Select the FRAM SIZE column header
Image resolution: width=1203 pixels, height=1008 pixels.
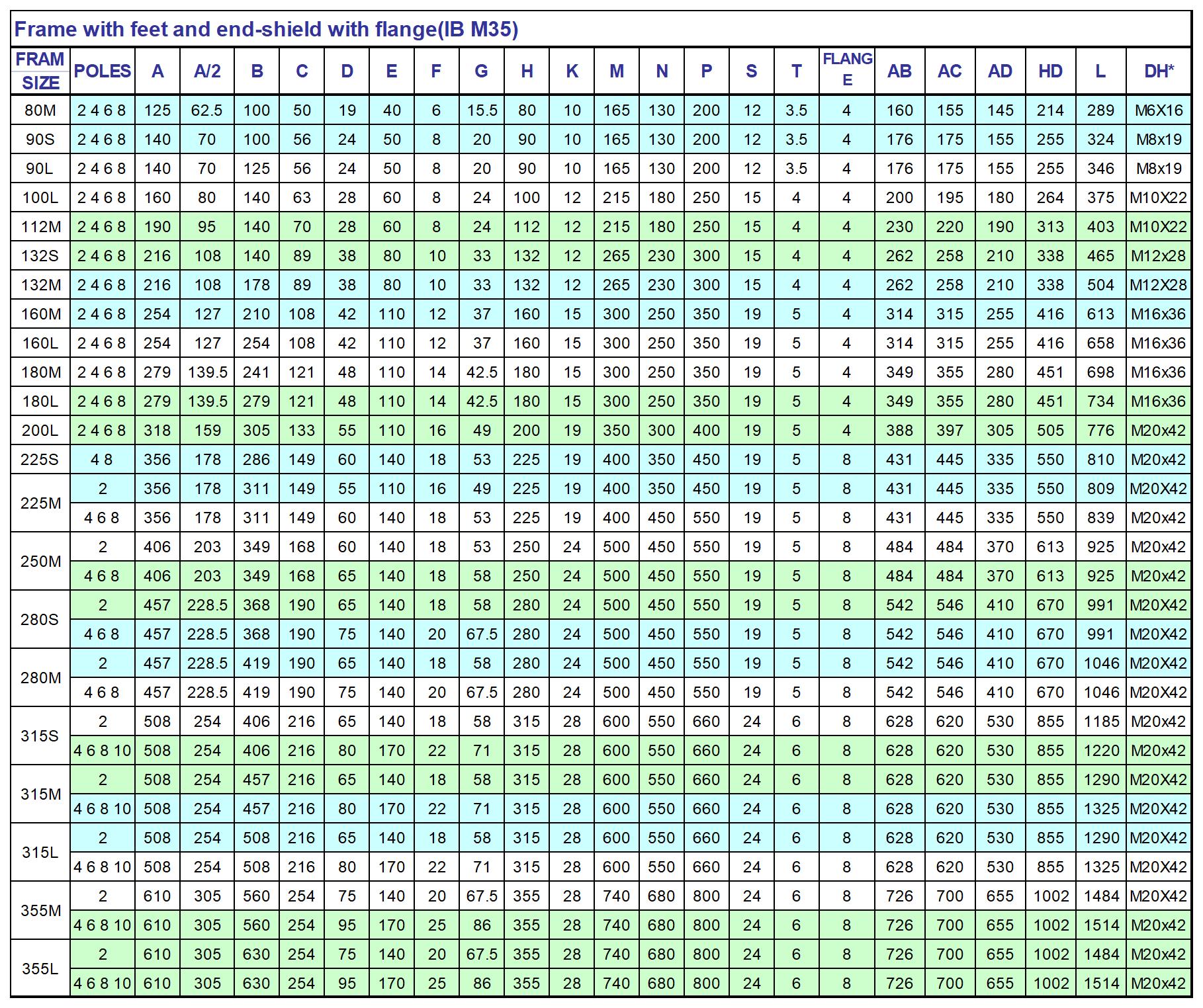40,71
